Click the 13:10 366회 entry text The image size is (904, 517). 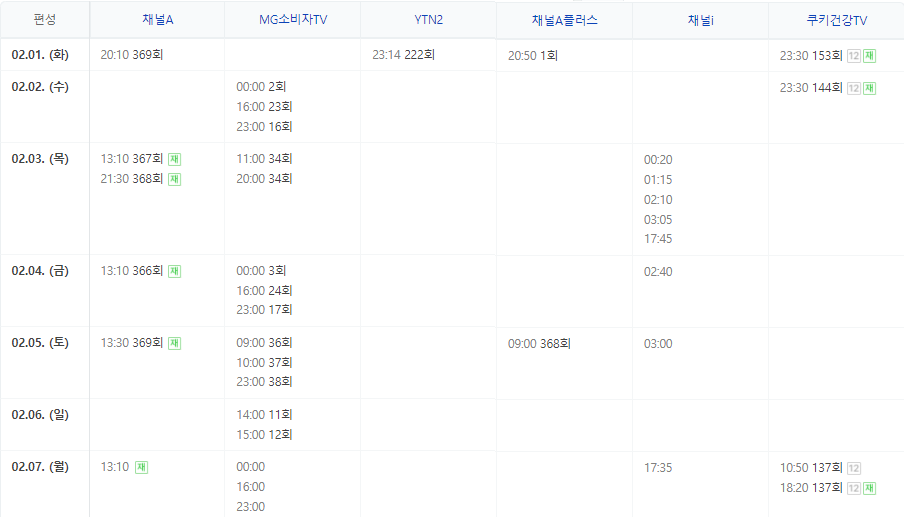coord(131,271)
